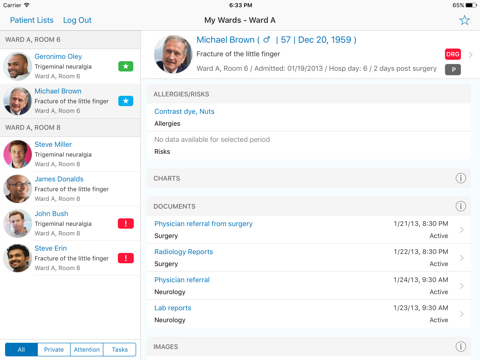Switch to the Attention filter tab
This screenshot has width=480, height=360.
point(87,349)
